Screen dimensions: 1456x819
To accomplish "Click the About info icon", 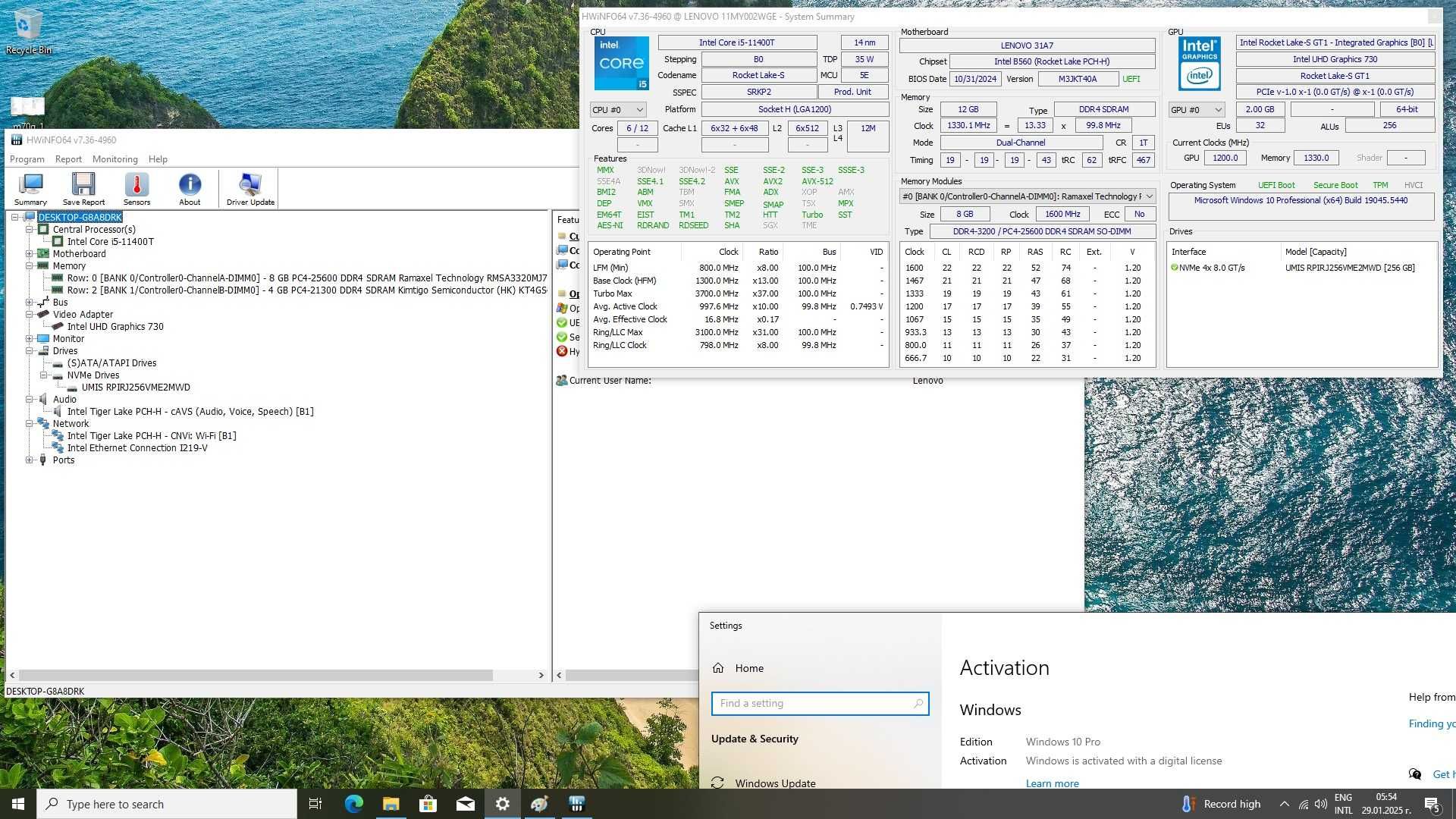I will [190, 188].
